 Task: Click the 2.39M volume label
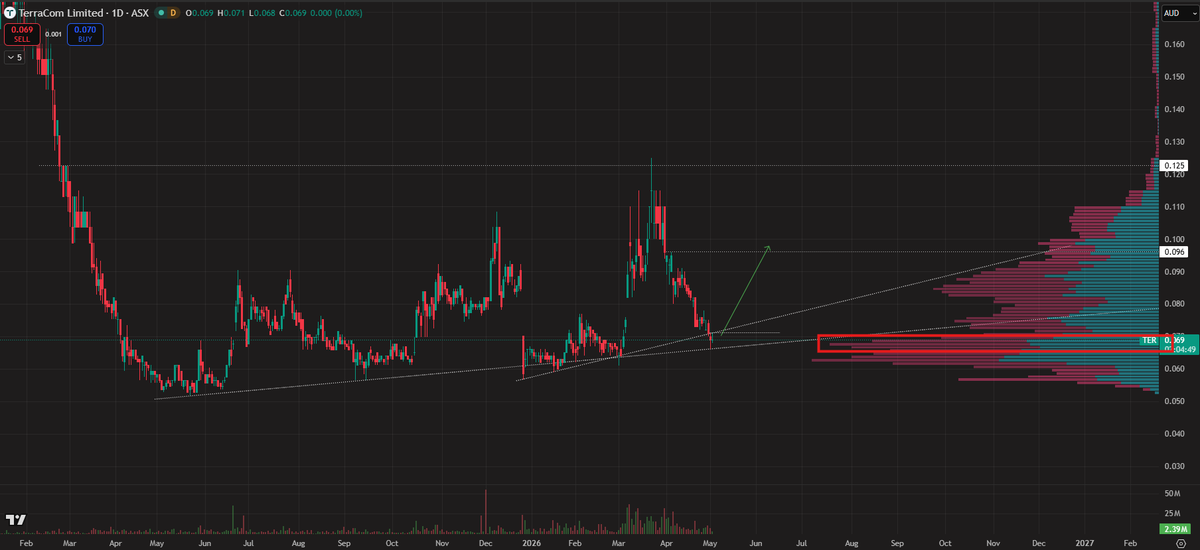click(x=1175, y=528)
